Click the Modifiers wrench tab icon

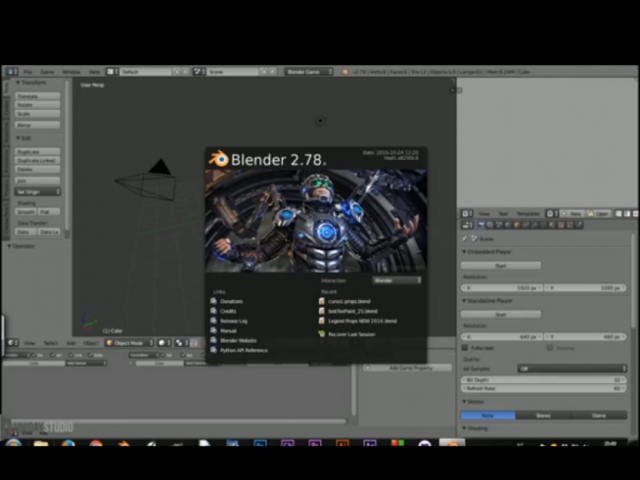pos(535,225)
